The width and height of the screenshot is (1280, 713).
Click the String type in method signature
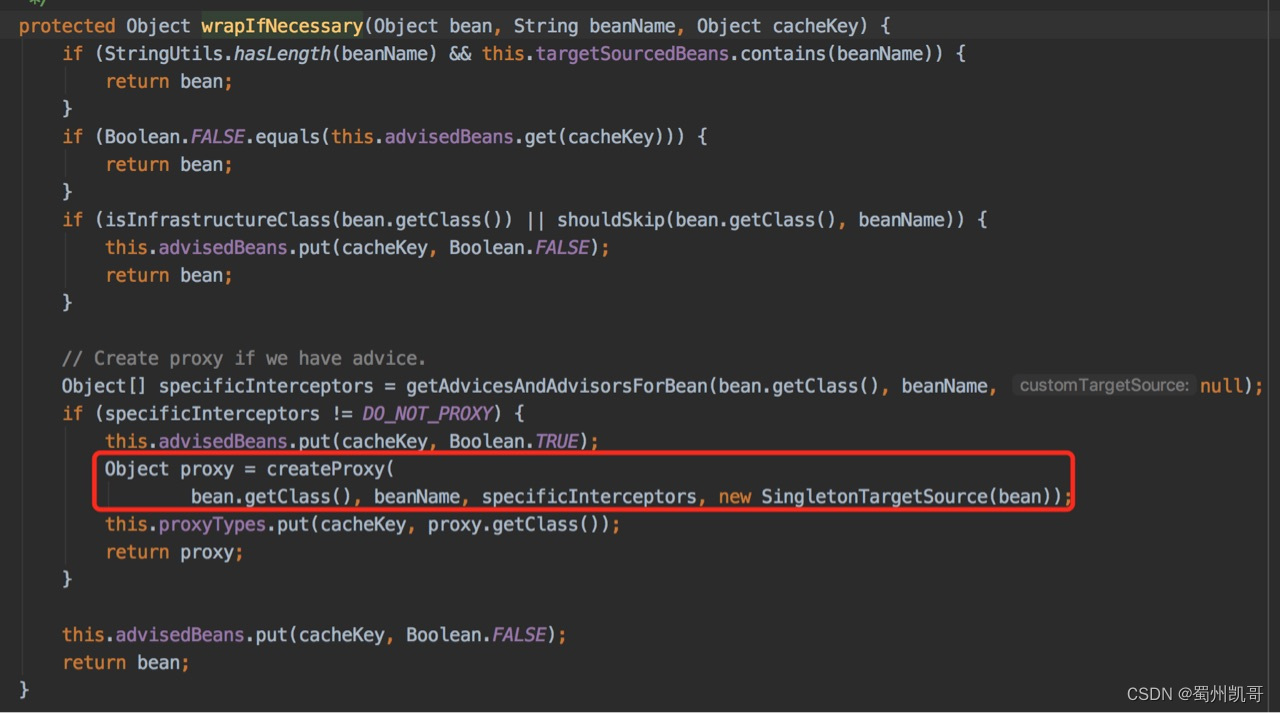click(x=546, y=25)
